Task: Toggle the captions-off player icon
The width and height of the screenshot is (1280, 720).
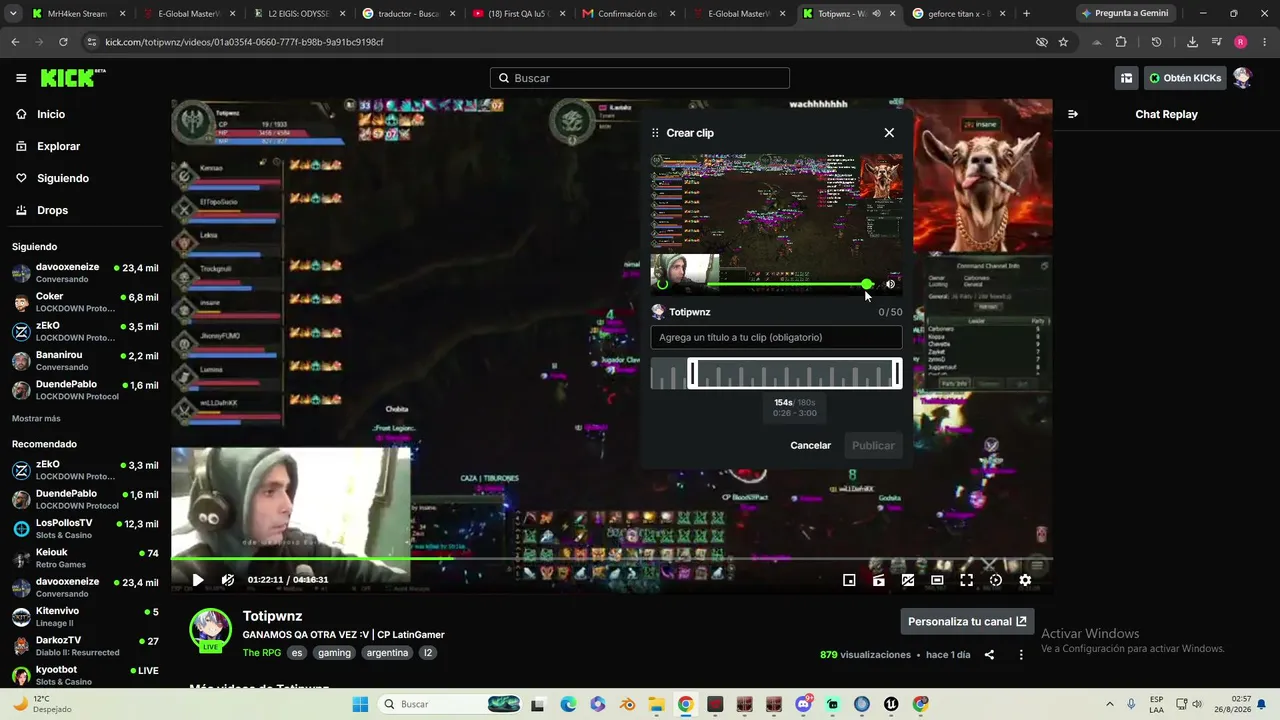Action: click(x=908, y=580)
